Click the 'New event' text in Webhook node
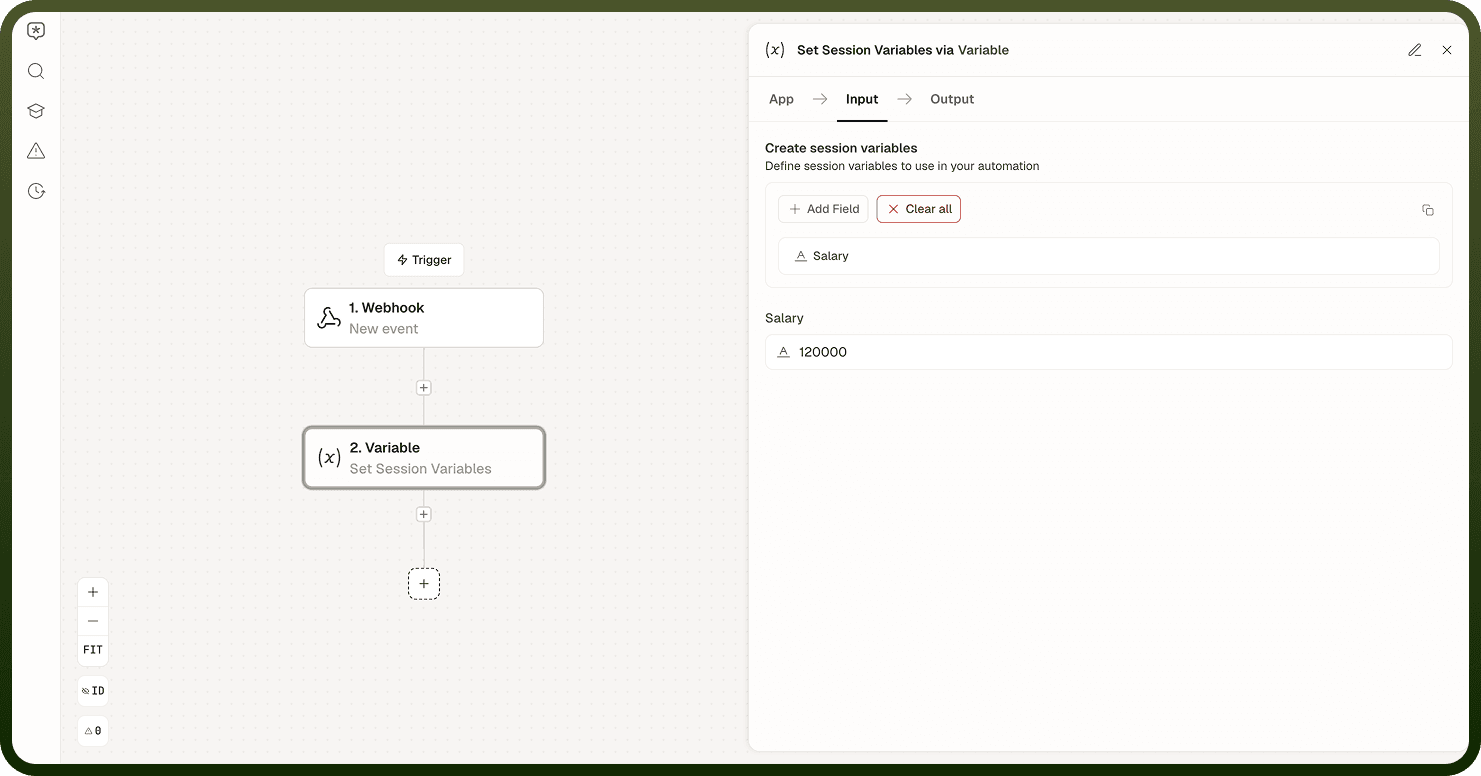The image size is (1481, 776). pos(384,329)
